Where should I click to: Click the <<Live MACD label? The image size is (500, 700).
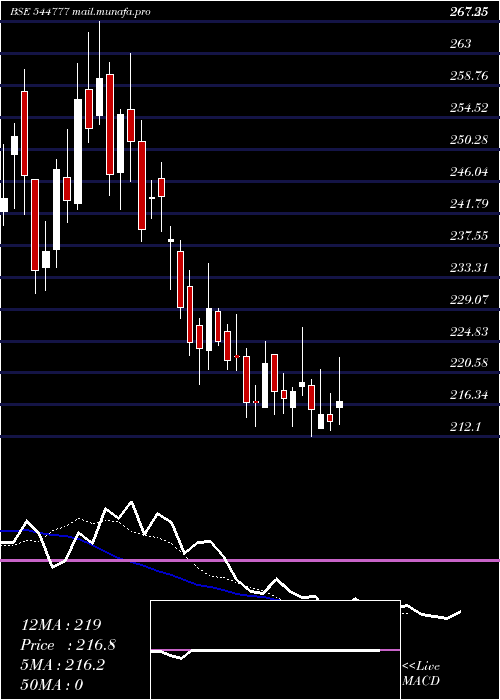click(421, 673)
